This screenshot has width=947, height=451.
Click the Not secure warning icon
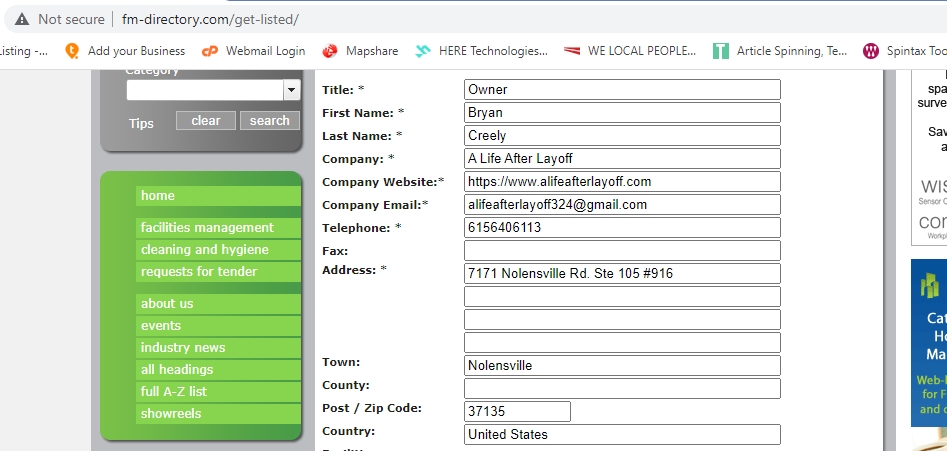[22, 19]
